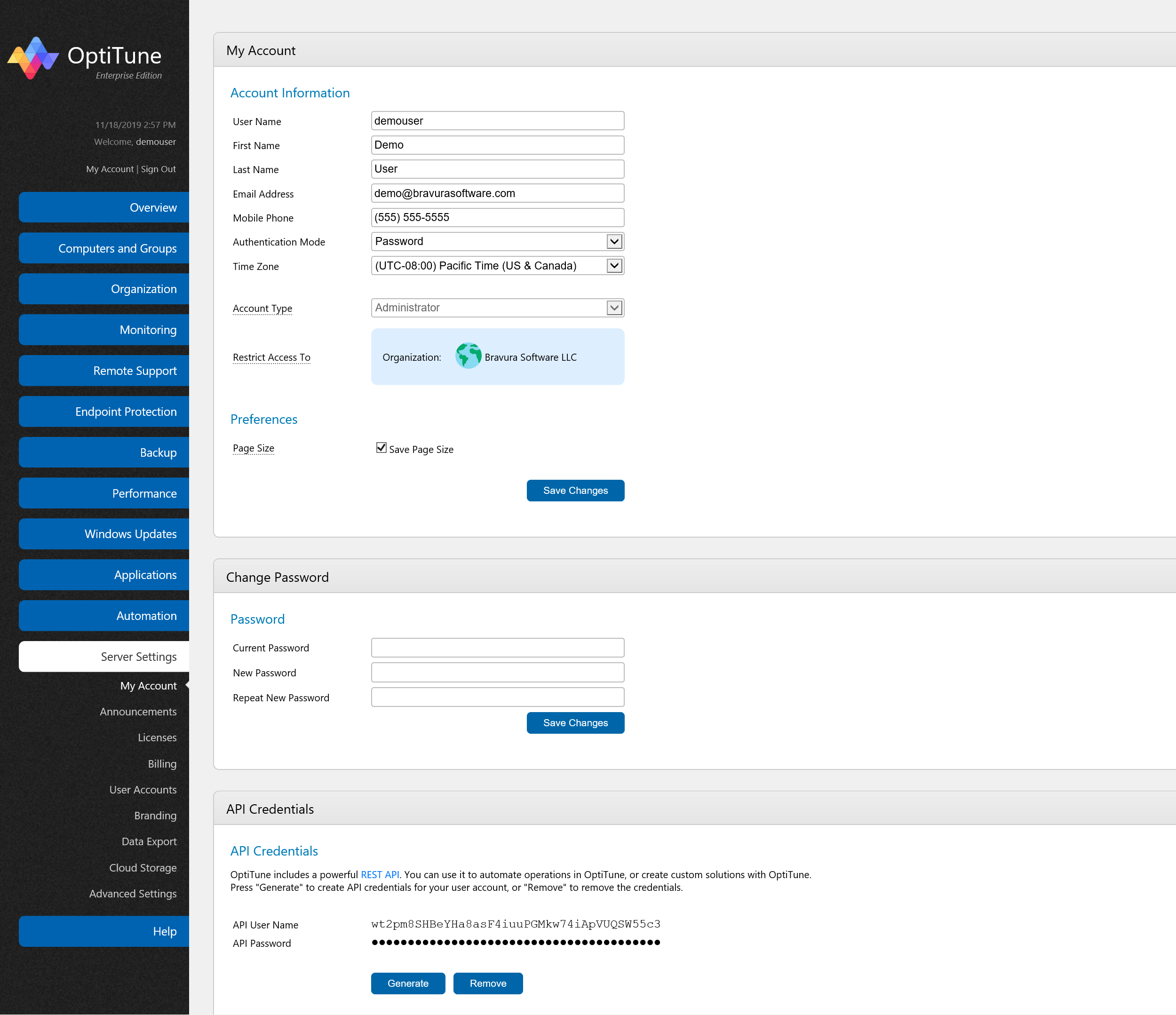Open User Accounts under Server Settings

click(x=143, y=789)
